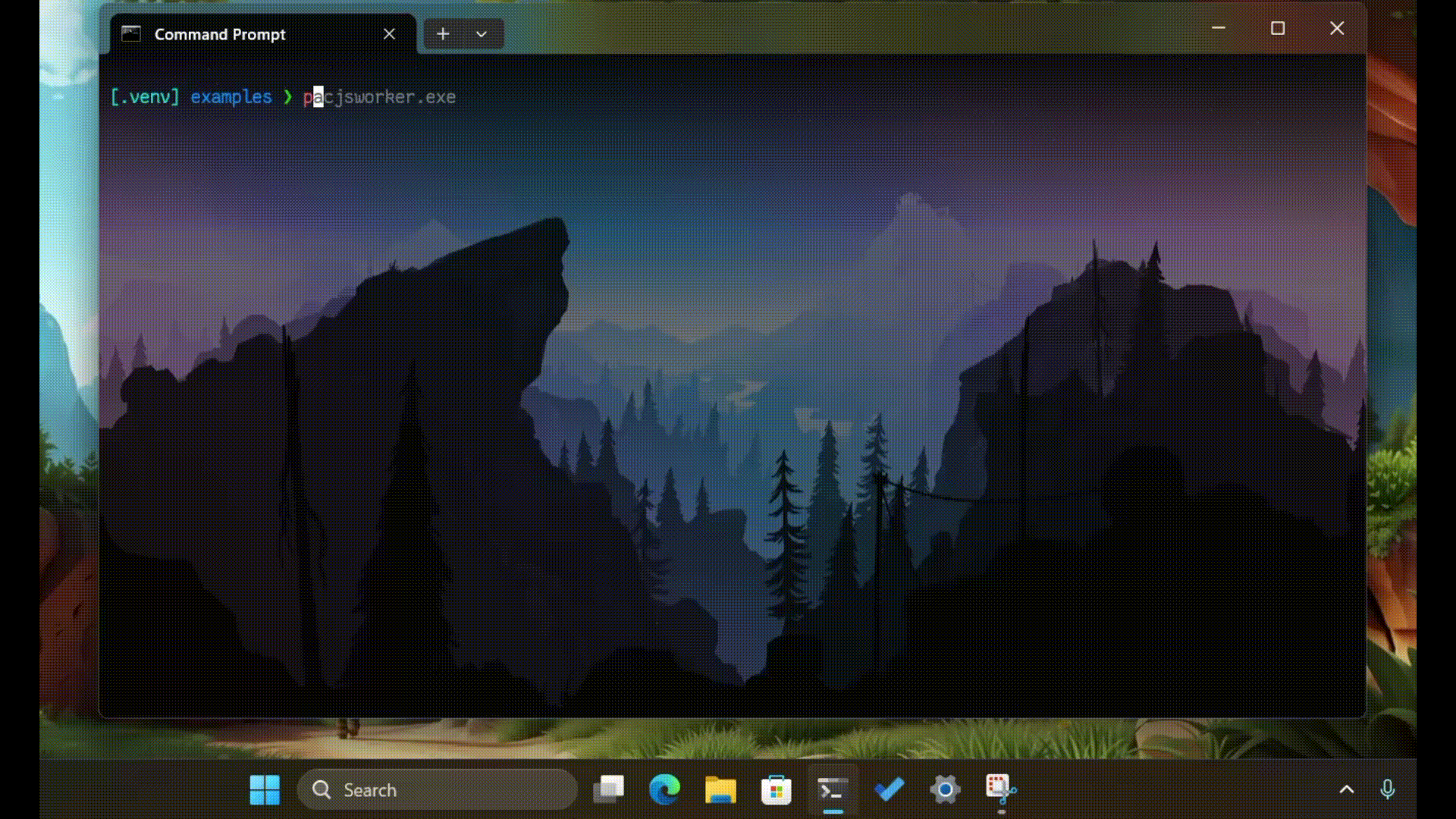Click the microphone tray icon
Viewport: 1456px width, 819px height.
(x=1388, y=789)
